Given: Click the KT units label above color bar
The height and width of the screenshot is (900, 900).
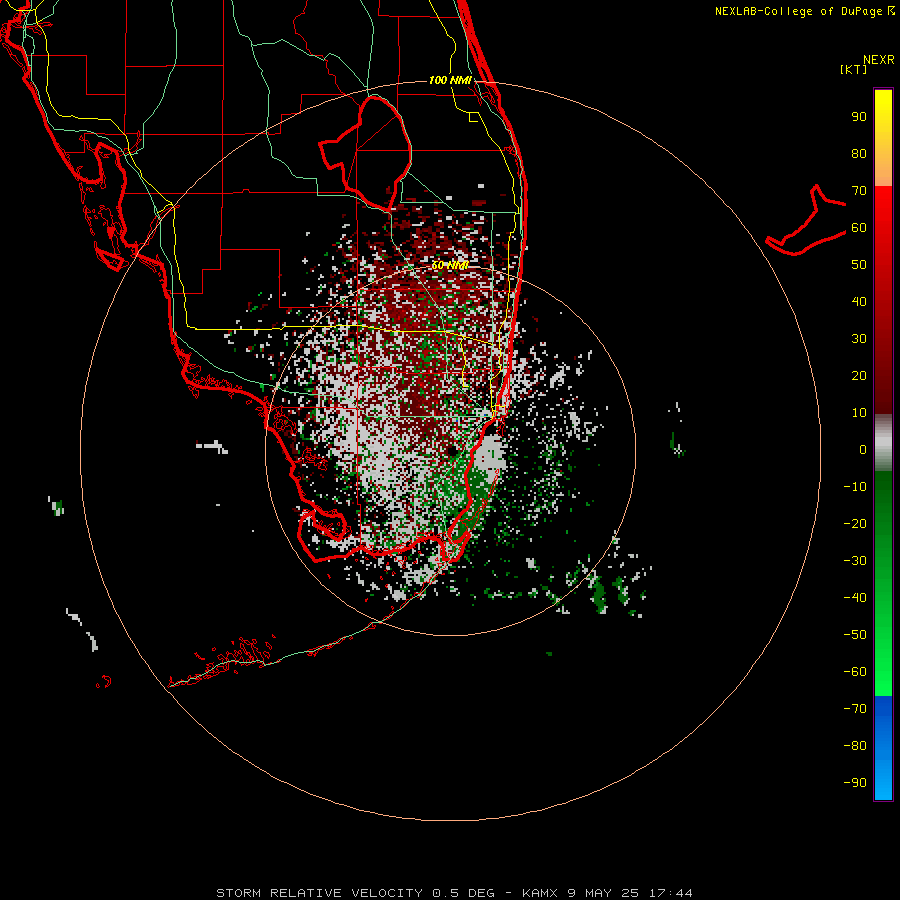Looking at the screenshot, I should click(x=854, y=69).
